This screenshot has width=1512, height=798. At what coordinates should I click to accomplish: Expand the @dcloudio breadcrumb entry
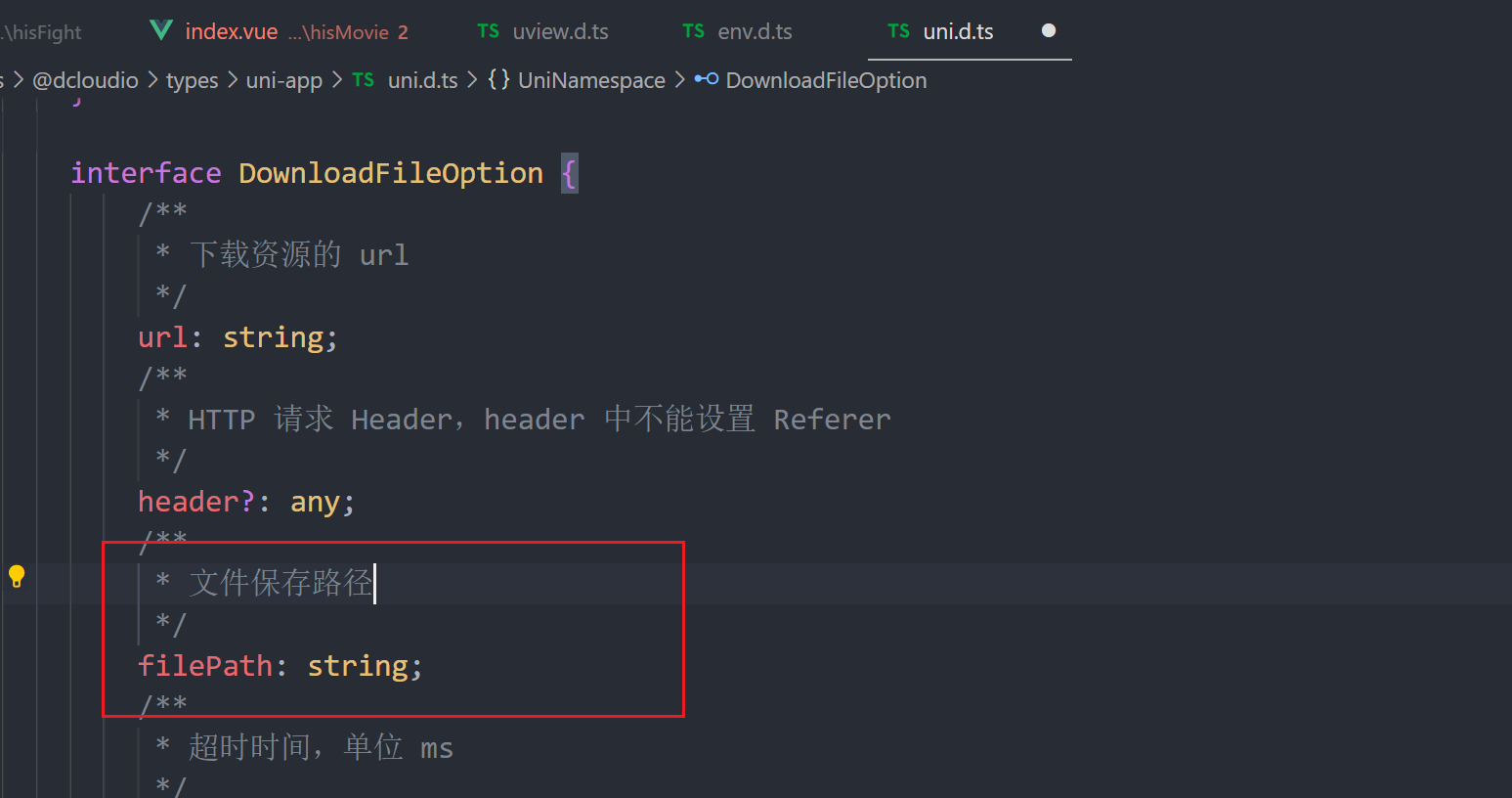(x=85, y=79)
